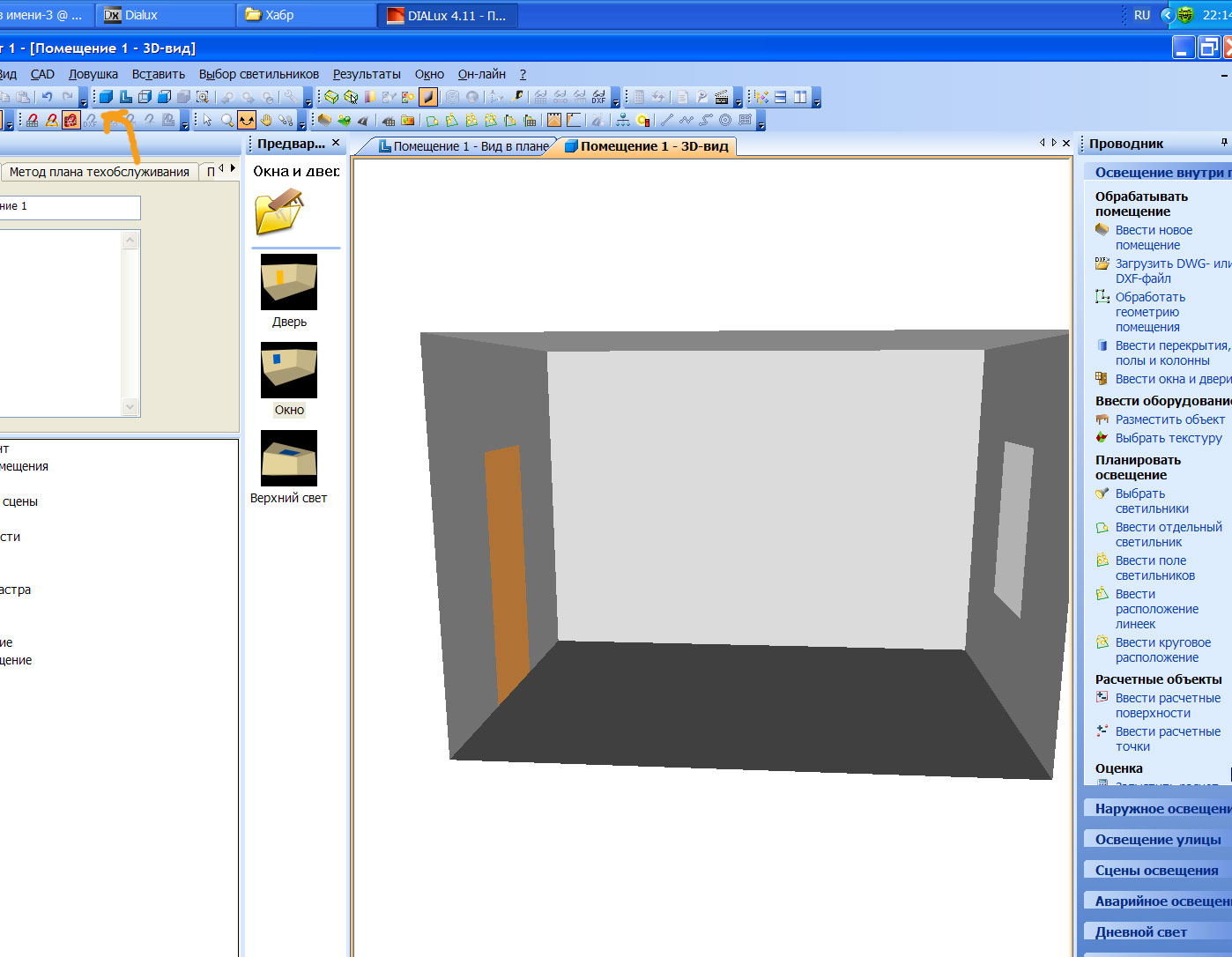The width and height of the screenshot is (1232, 957).
Task: Expand the Дневной свет section
Action: 1158,932
